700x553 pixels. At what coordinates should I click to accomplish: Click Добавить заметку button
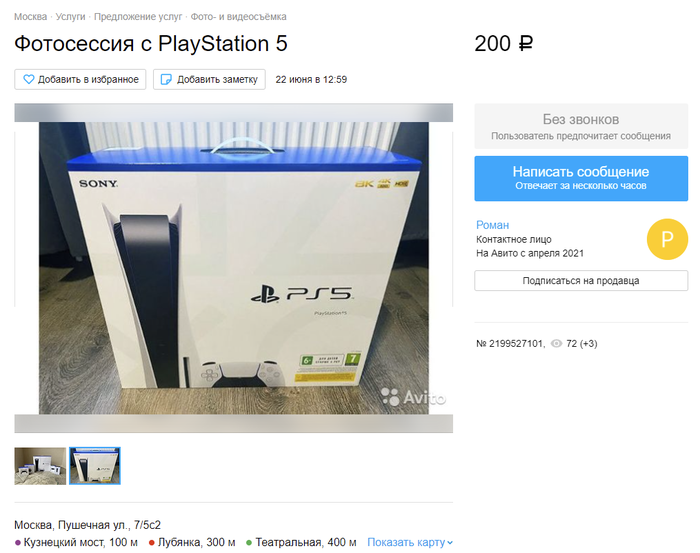pyautogui.click(x=209, y=79)
